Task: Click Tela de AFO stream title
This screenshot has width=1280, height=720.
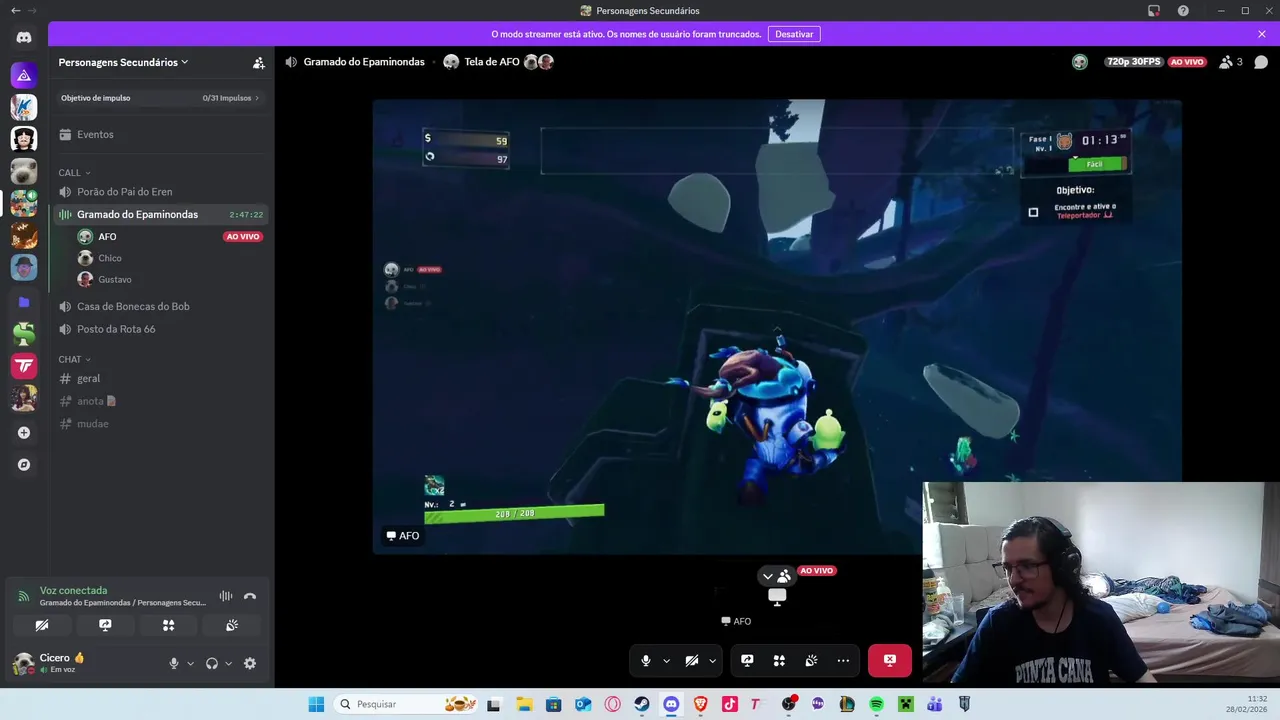Action: click(x=492, y=62)
